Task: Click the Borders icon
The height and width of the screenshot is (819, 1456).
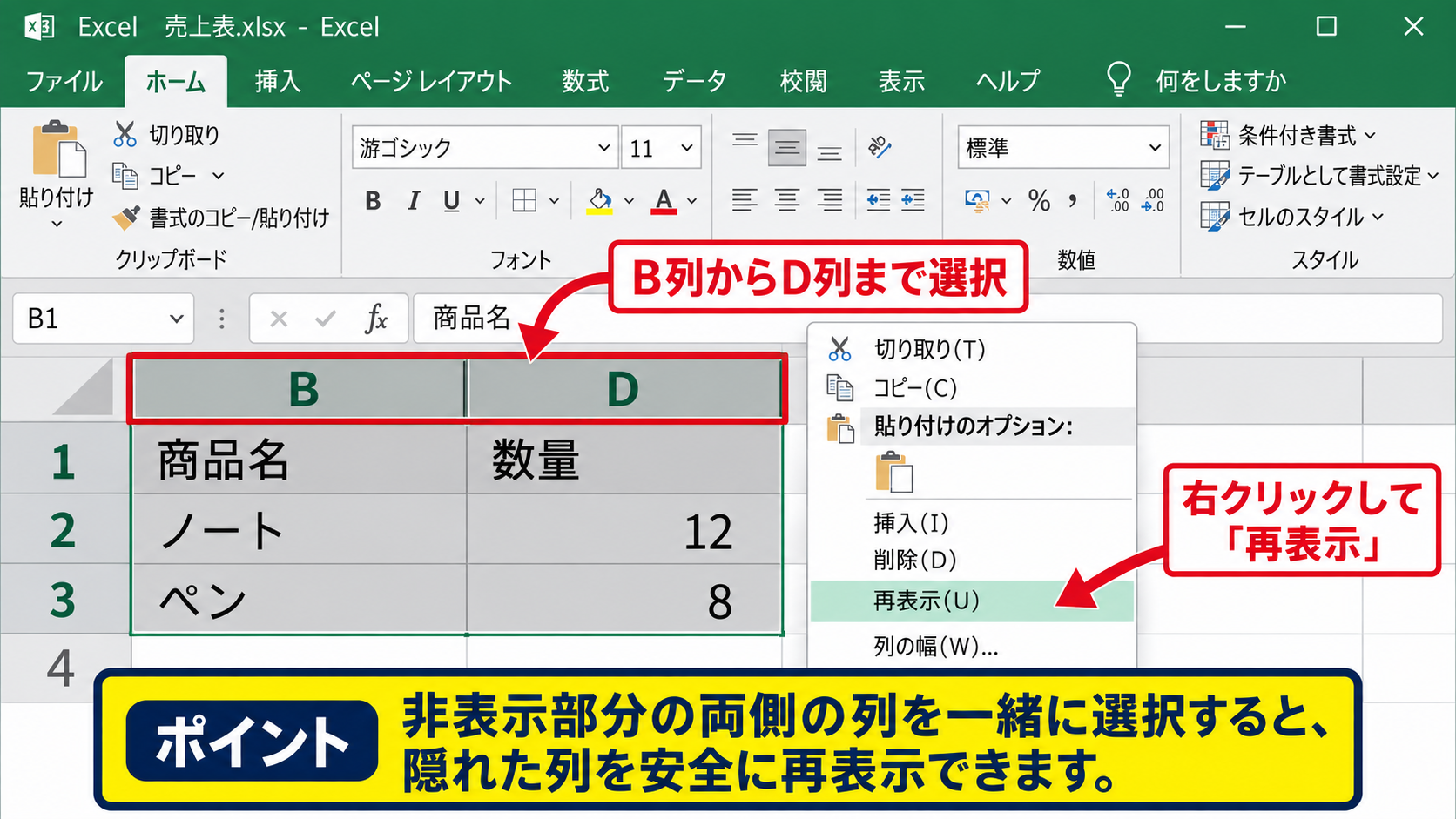Action: click(524, 201)
